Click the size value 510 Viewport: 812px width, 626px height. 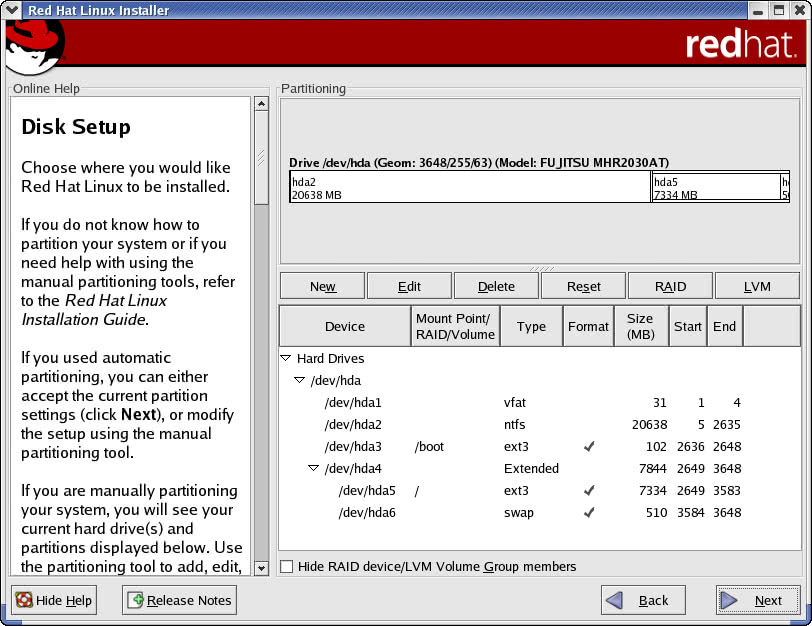pyautogui.click(x=656, y=513)
